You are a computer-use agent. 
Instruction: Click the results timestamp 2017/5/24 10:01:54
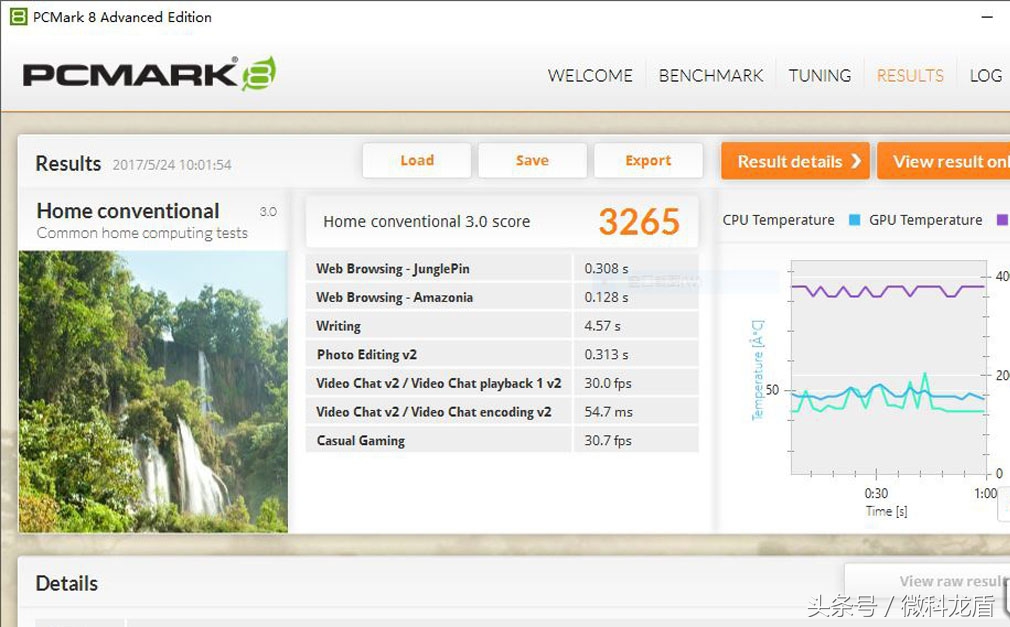click(172, 165)
